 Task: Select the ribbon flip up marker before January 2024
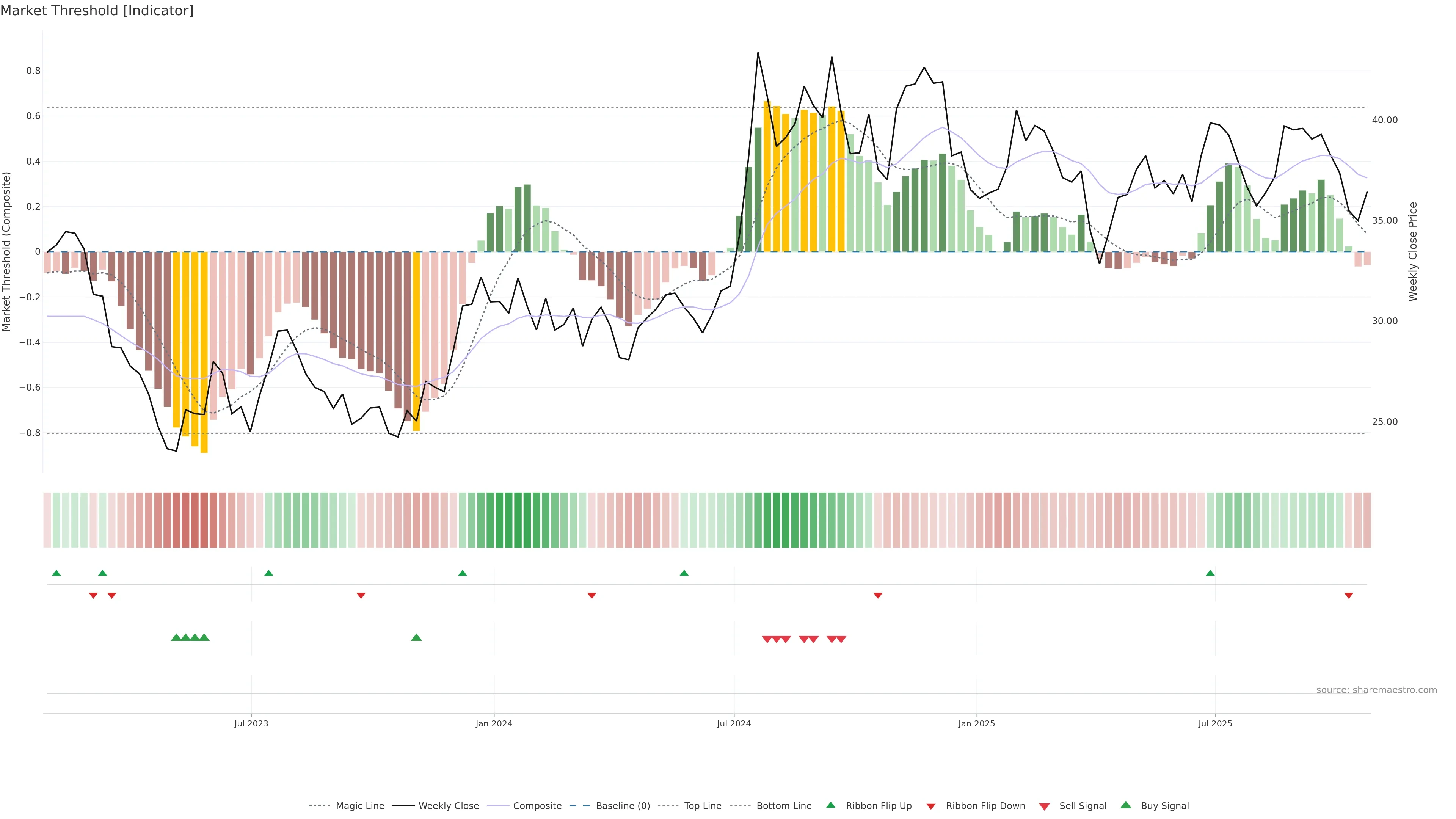click(462, 573)
